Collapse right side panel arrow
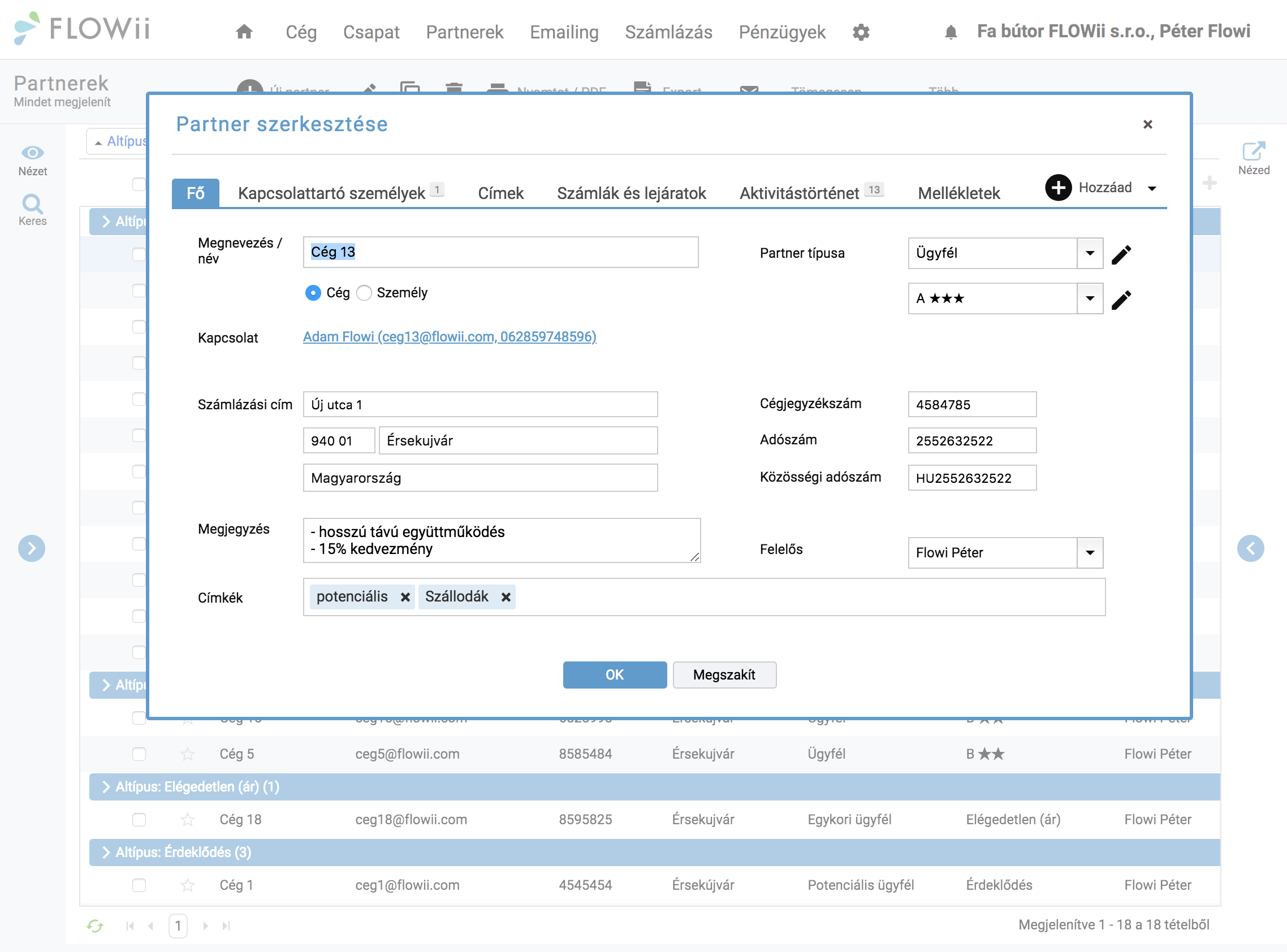Image resolution: width=1287 pixels, height=952 pixels. point(1250,548)
